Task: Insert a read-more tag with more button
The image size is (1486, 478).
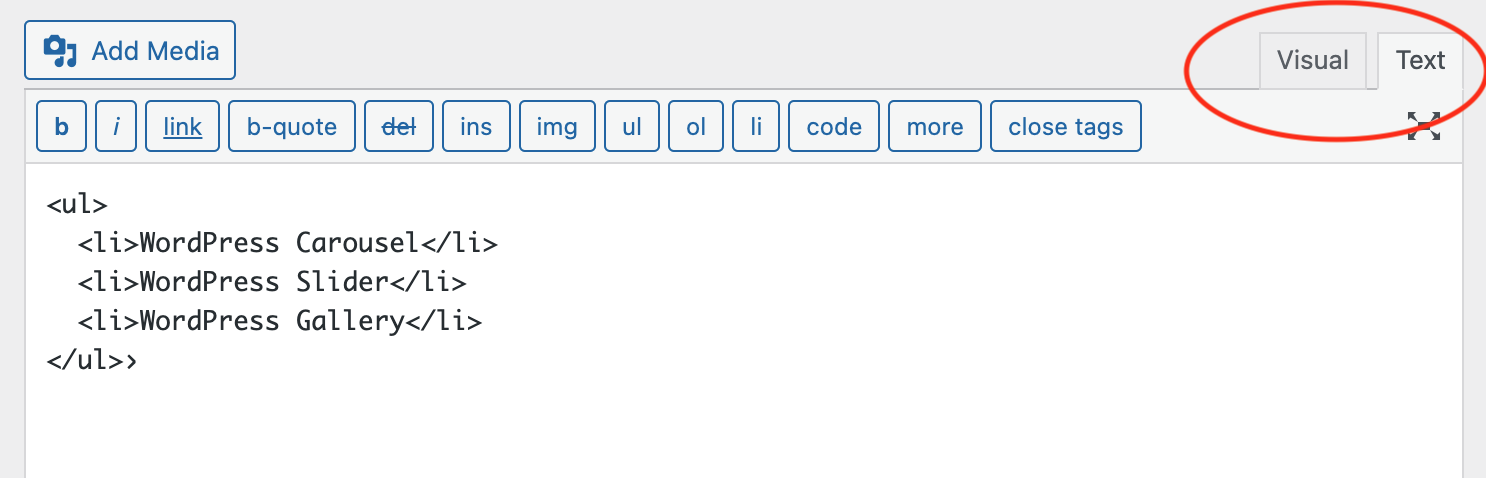Action: coord(935,127)
